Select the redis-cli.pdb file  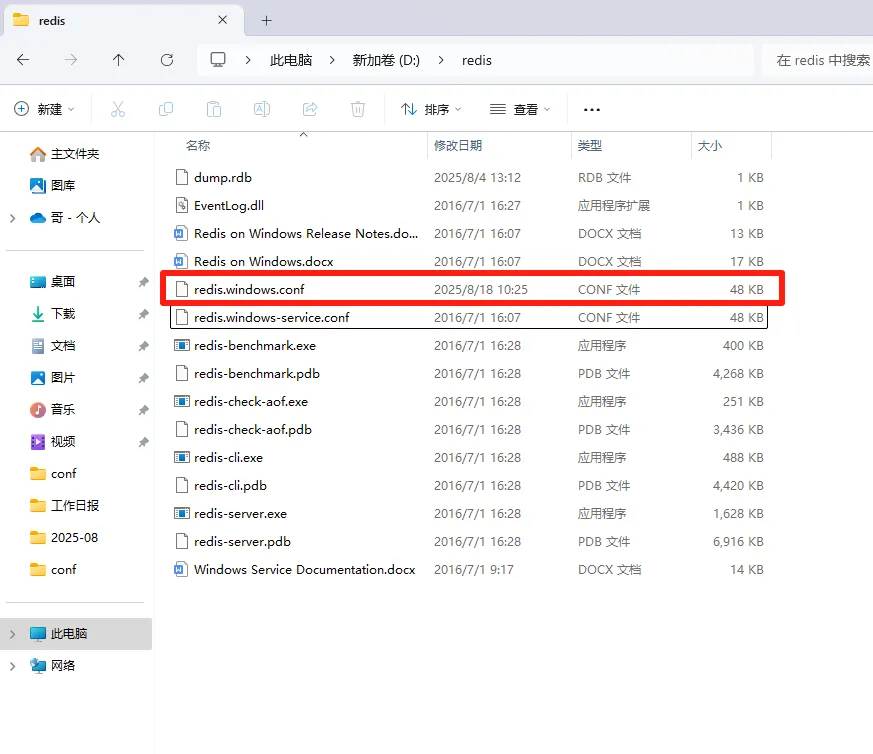click(x=469, y=486)
